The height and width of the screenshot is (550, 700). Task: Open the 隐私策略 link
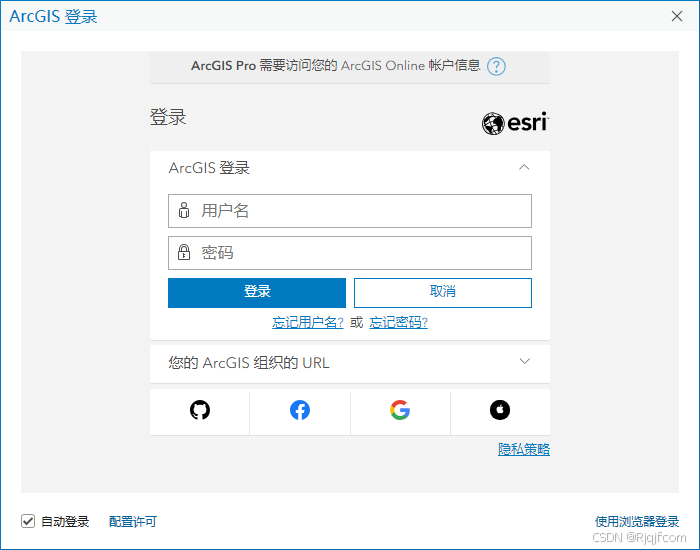point(524,449)
